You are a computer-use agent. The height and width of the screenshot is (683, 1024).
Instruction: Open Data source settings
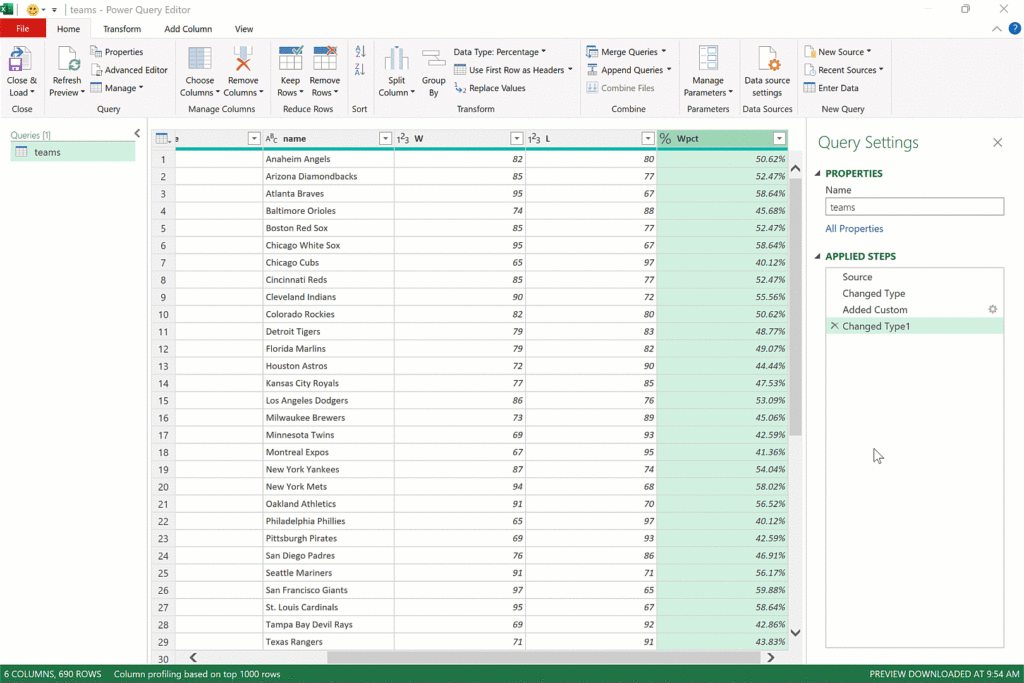pos(767,59)
